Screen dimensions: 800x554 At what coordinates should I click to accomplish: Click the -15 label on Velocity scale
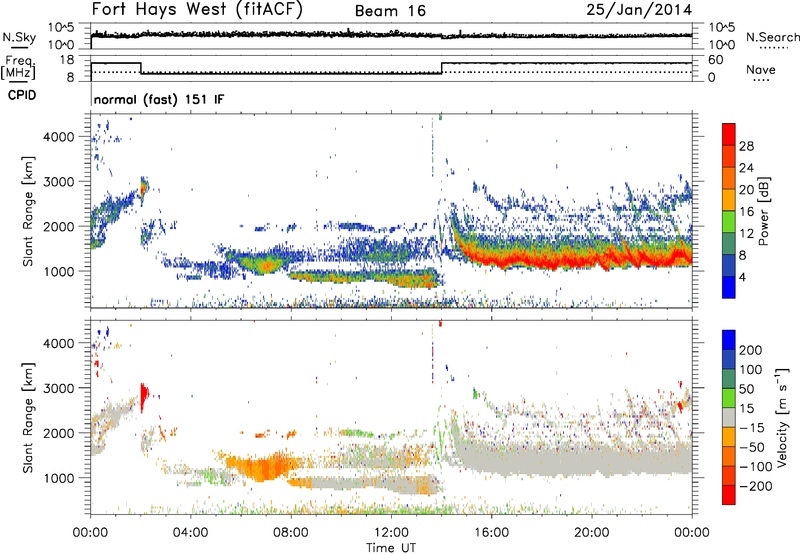point(752,428)
